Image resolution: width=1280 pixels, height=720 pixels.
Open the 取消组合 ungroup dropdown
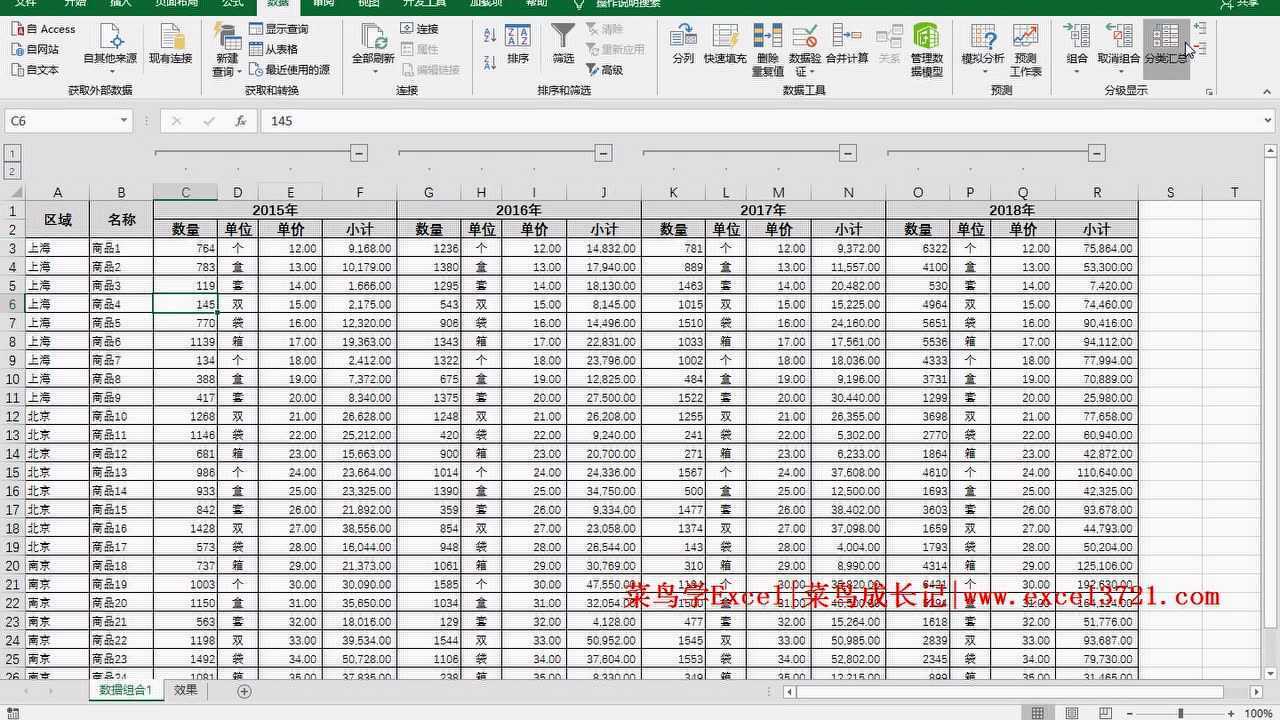[1118, 50]
